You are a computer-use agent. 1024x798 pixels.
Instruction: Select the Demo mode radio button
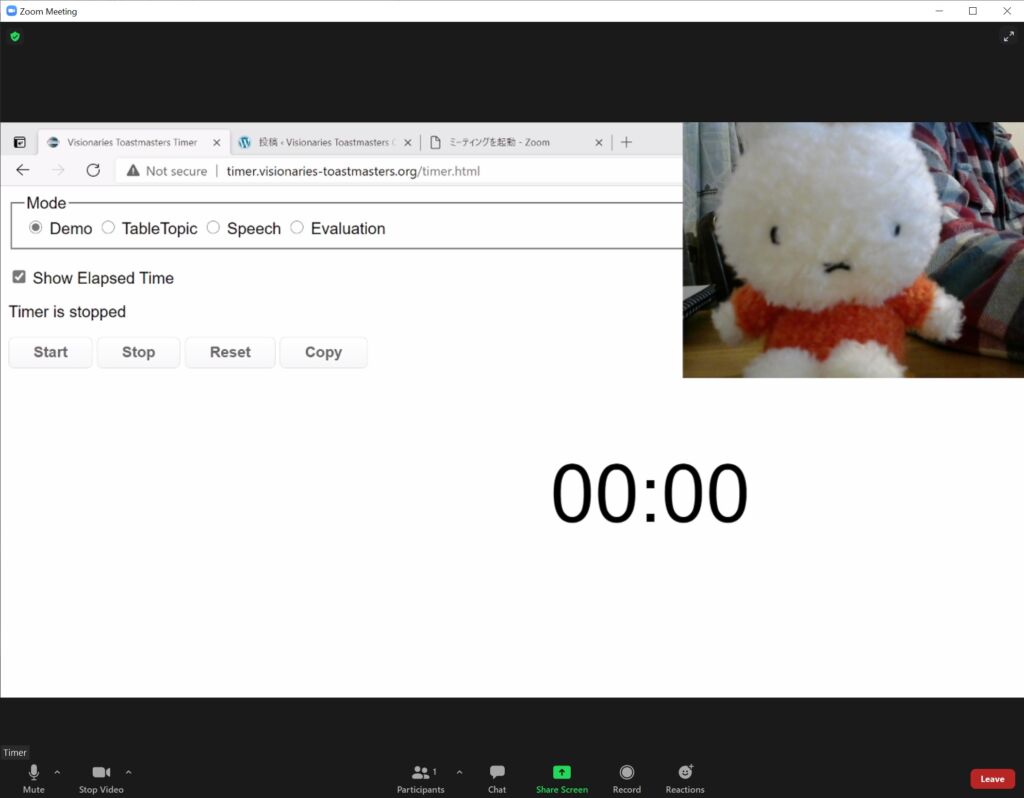click(36, 227)
